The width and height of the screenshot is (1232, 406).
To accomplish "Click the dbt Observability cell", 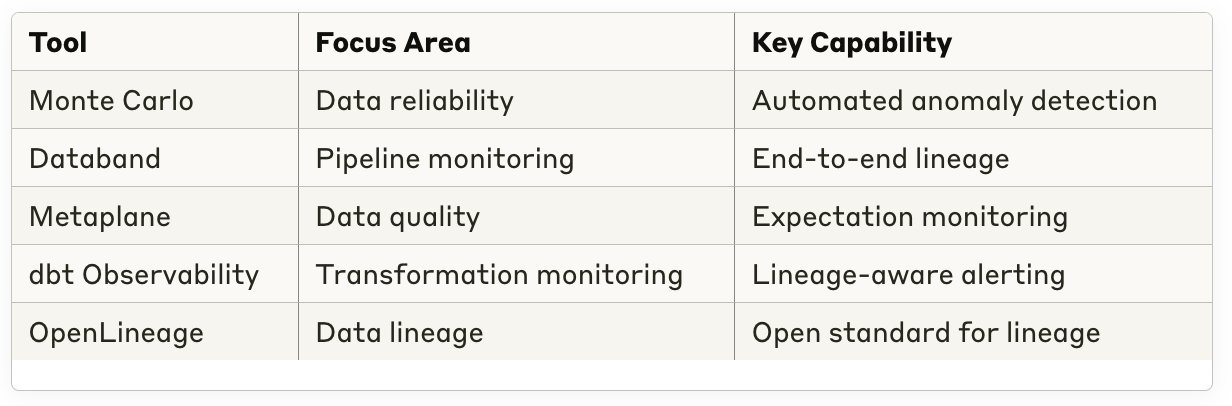I will [144, 275].
